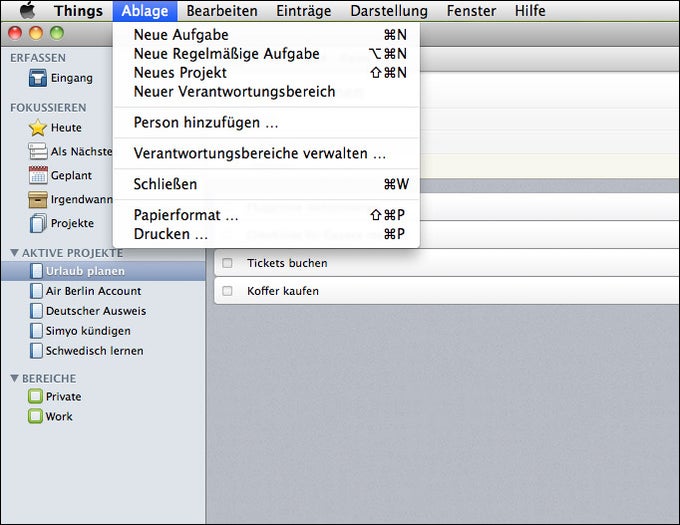Choose Schließen in the Ablage menu
Image resolution: width=680 pixels, height=525 pixels.
coord(266,184)
